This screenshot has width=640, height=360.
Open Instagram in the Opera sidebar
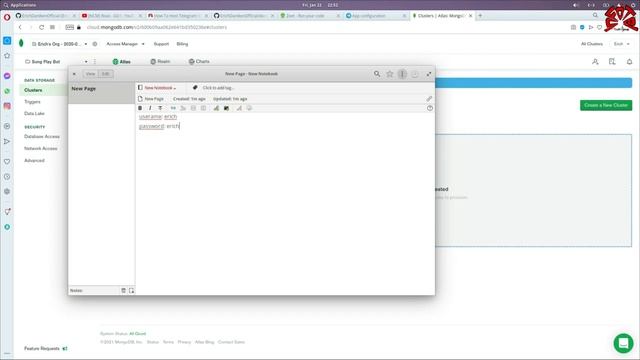point(7,106)
